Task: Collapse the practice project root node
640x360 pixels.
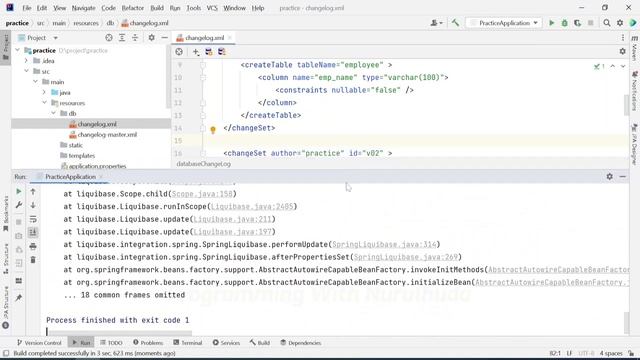Action: point(18,50)
